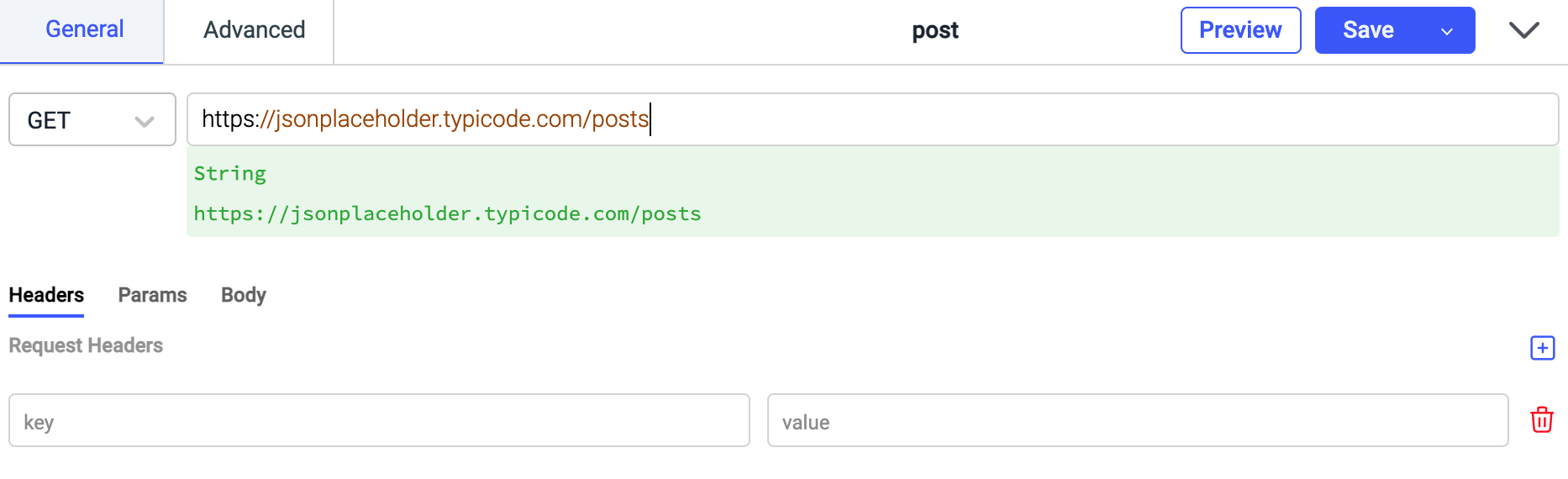The width and height of the screenshot is (1568, 479).
Task: Click the query name 'post'
Action: [934, 31]
